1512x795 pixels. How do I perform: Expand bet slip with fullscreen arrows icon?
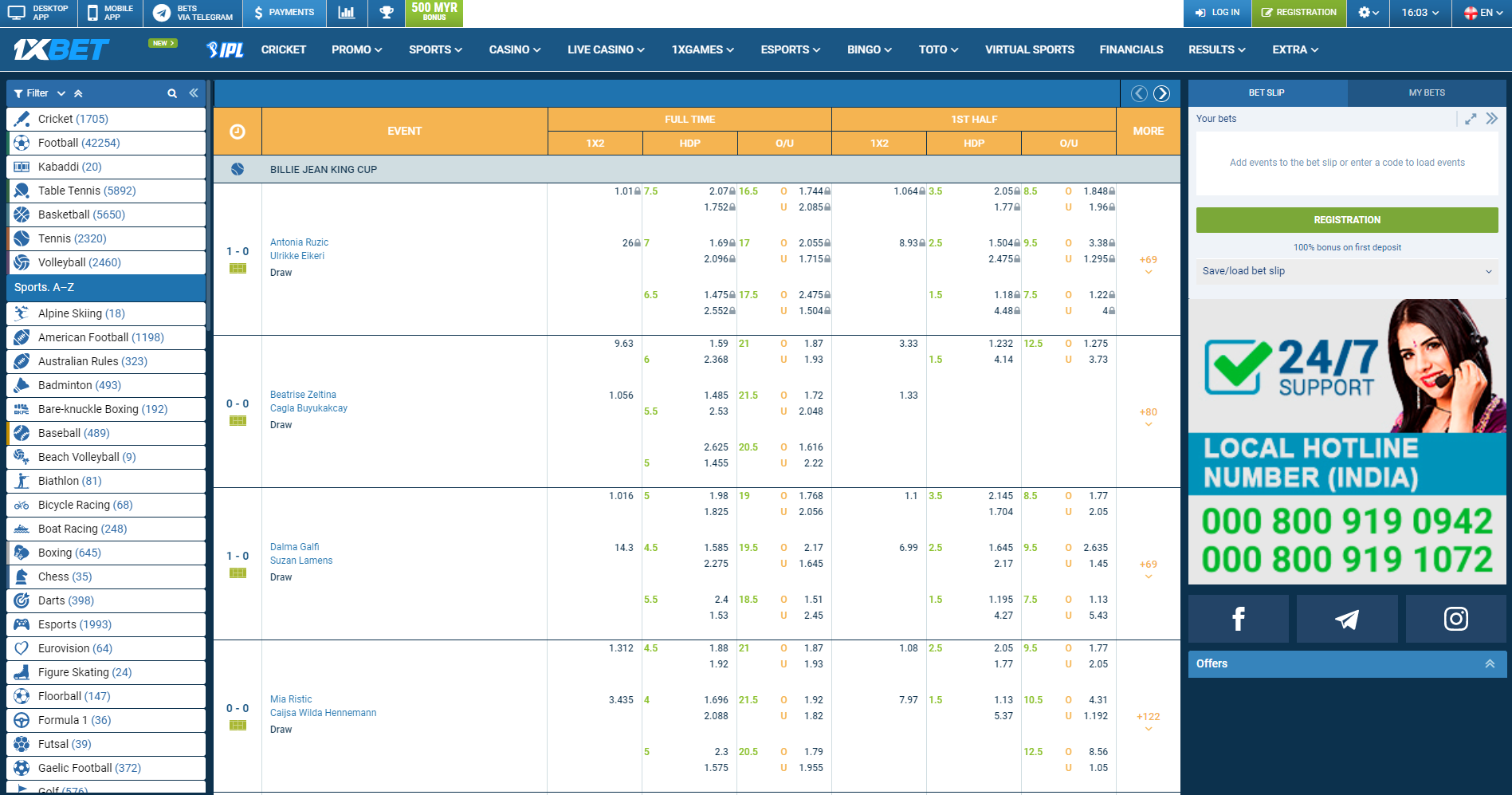pyautogui.click(x=1471, y=119)
